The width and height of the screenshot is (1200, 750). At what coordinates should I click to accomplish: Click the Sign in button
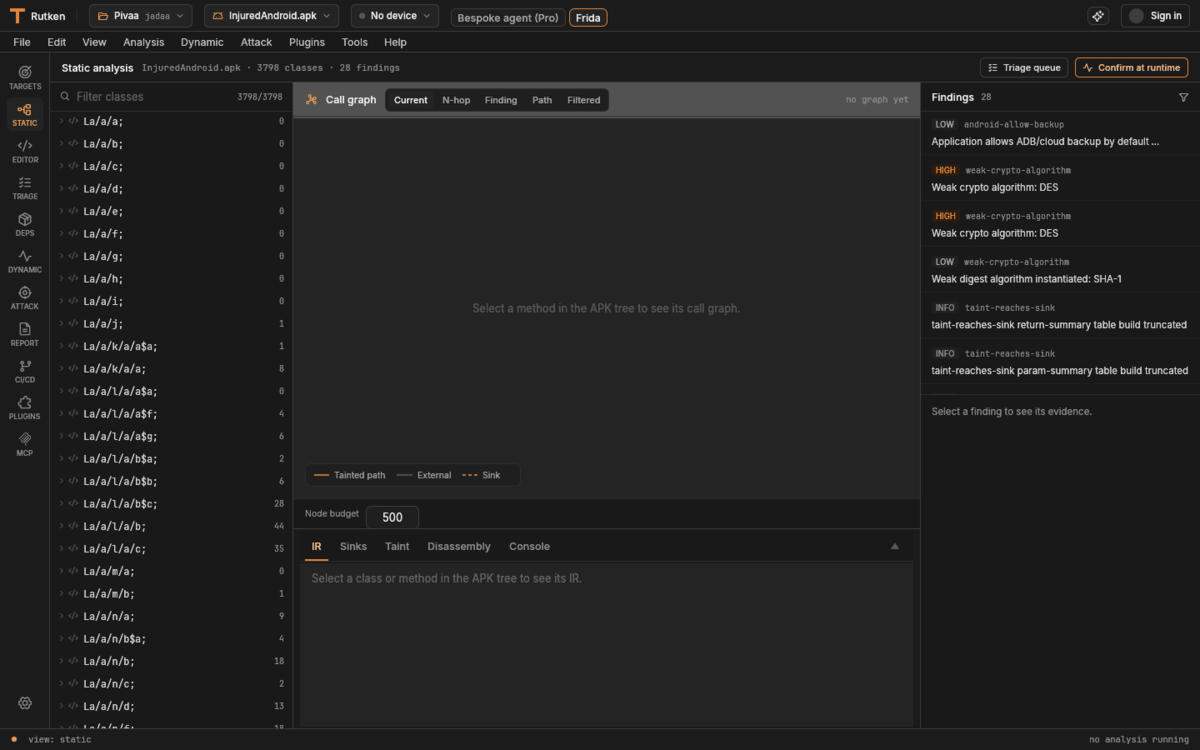coord(1155,16)
